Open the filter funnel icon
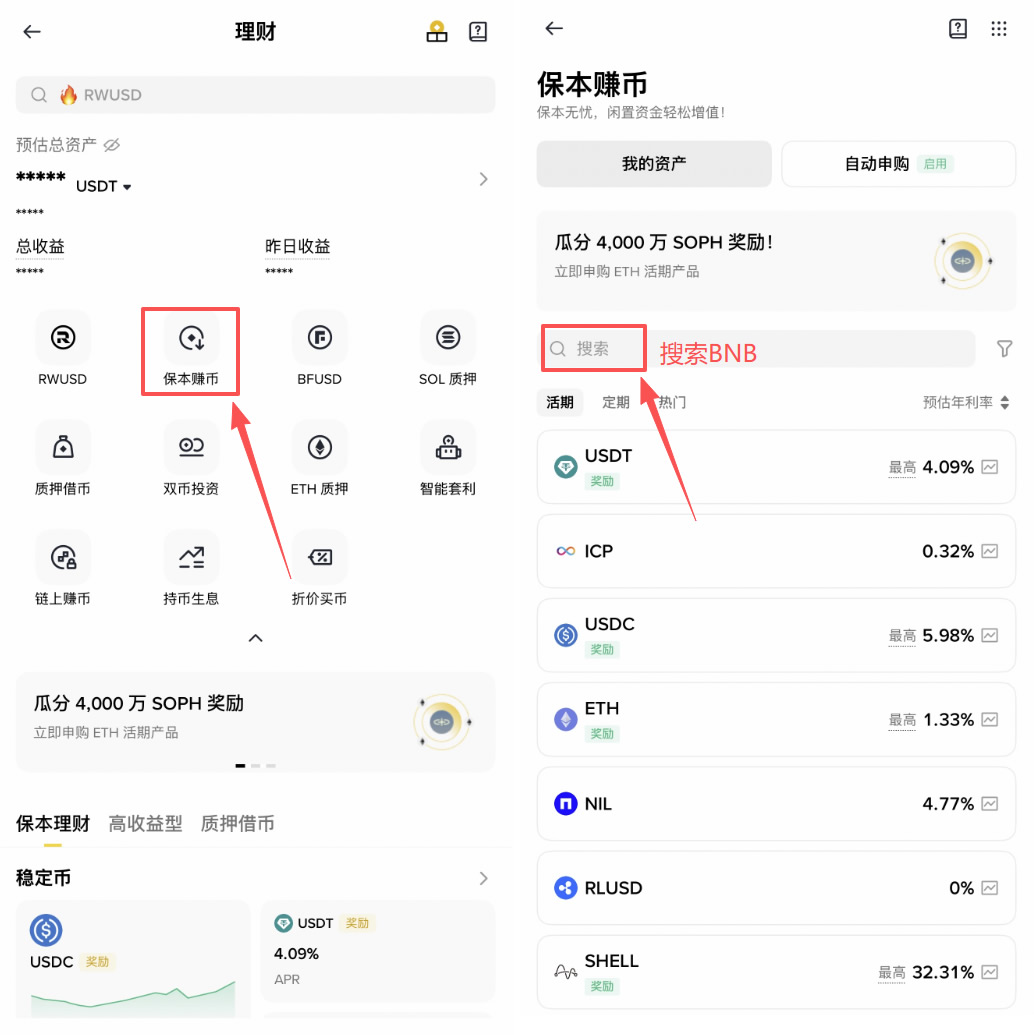1034x1035 pixels. (1004, 349)
